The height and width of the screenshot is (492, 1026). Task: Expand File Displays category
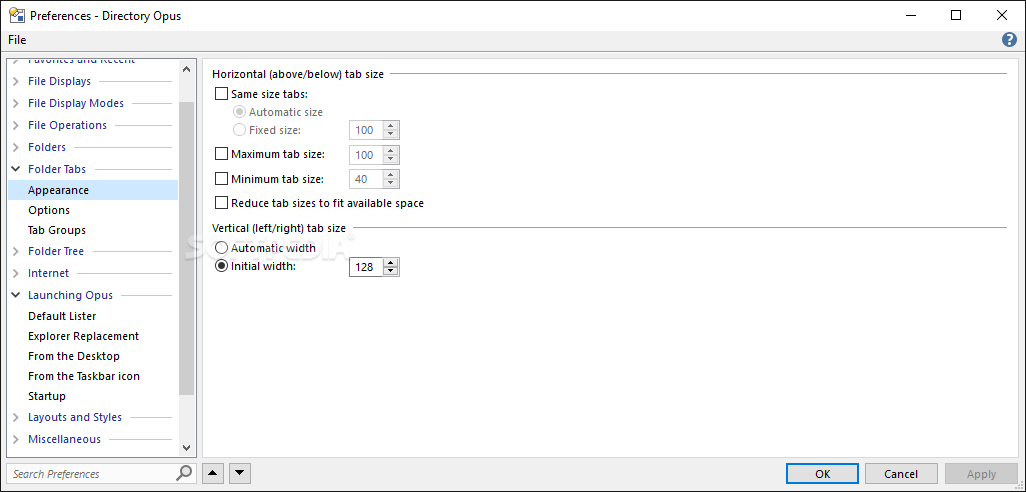(x=16, y=82)
